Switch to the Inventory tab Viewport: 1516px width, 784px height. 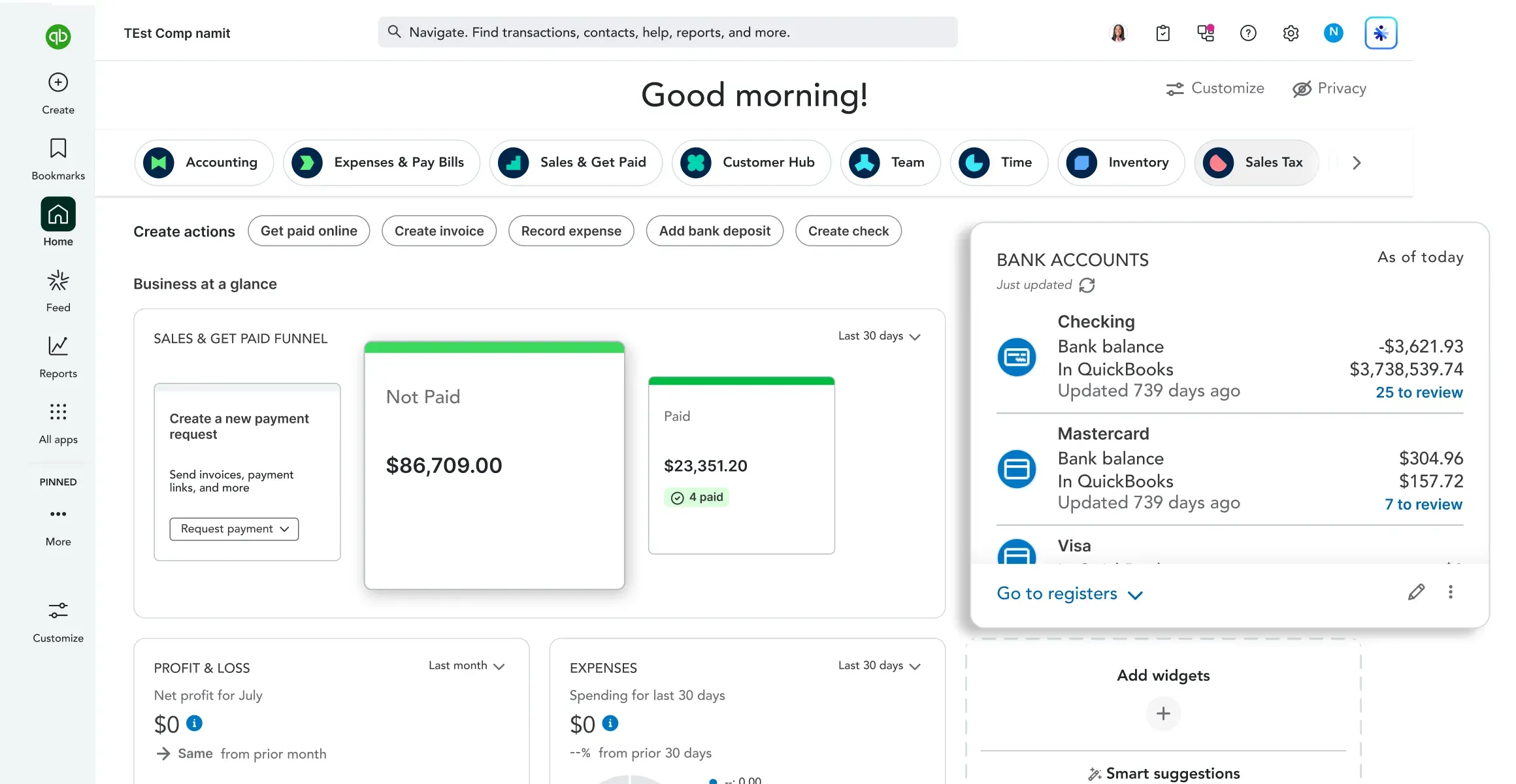pos(1121,163)
